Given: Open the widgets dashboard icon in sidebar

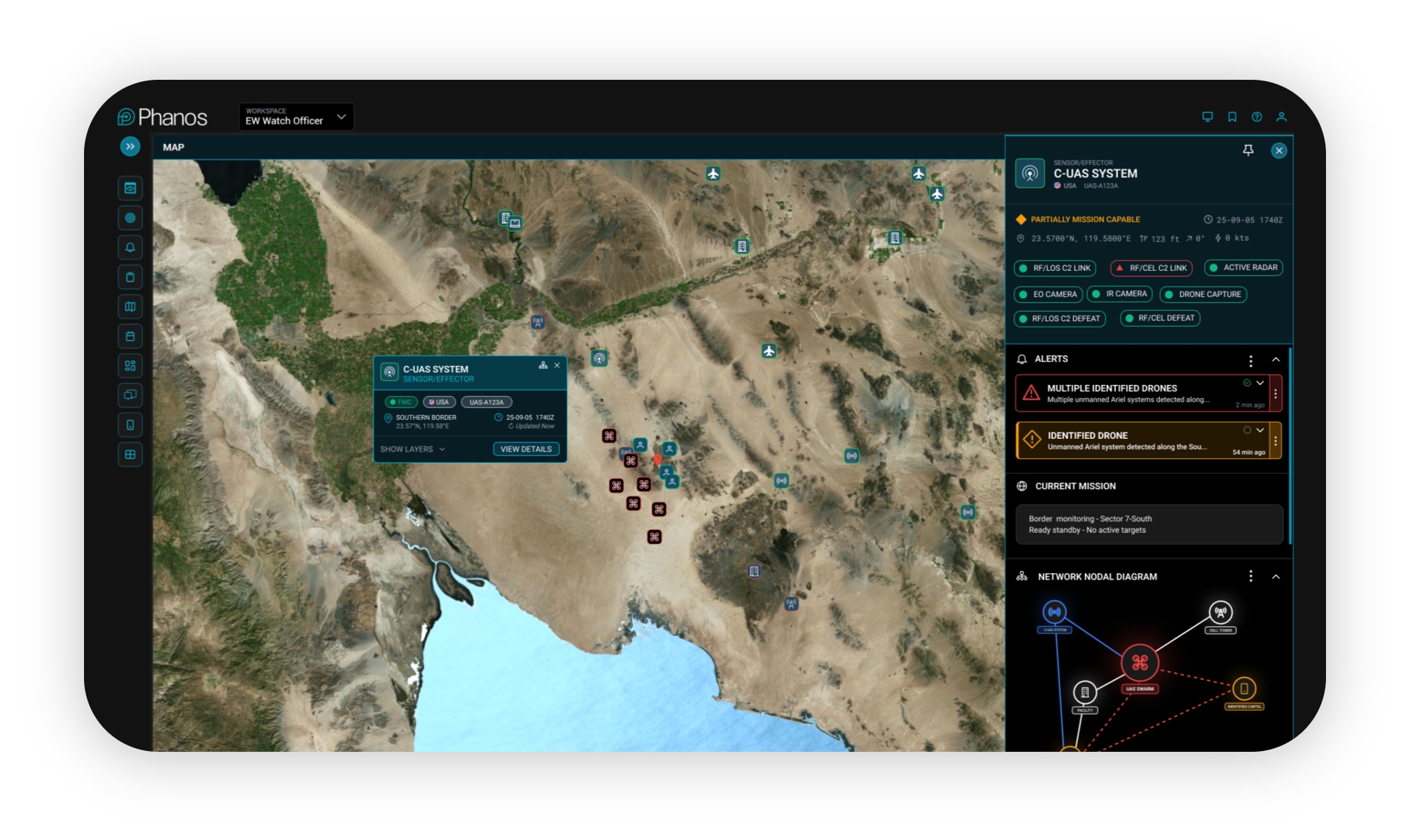Looking at the screenshot, I should (x=130, y=366).
